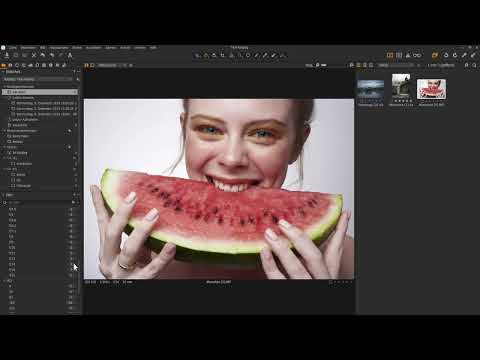Click the plus button in the Library panel header
480x360 pixels.
74,72
